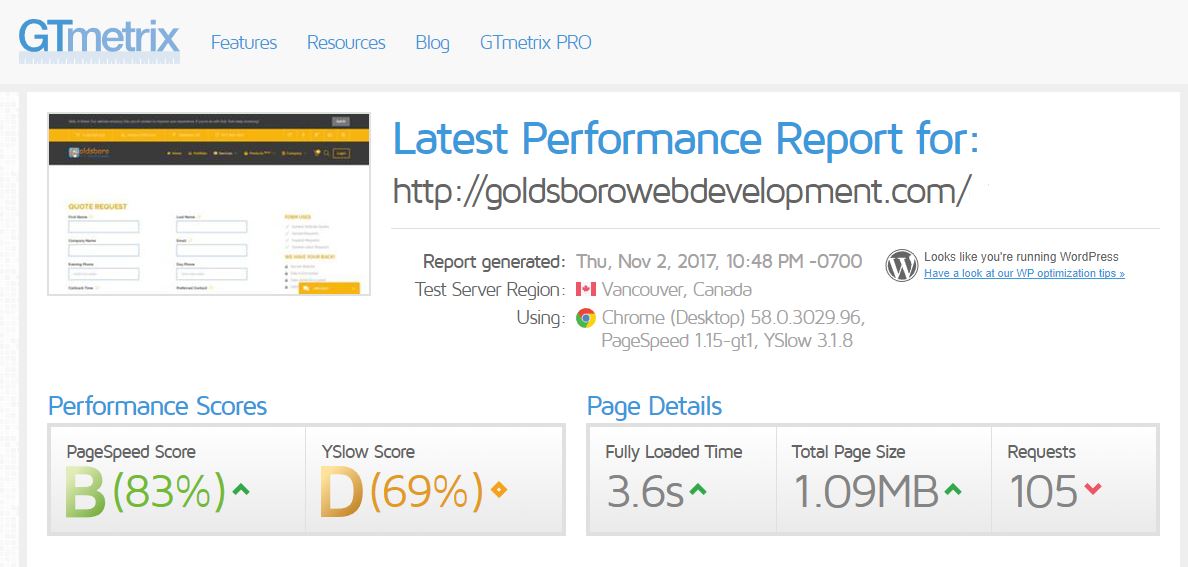Screen dimensions: 1188x567
Task: Click the Requests label
Action: click(1042, 453)
